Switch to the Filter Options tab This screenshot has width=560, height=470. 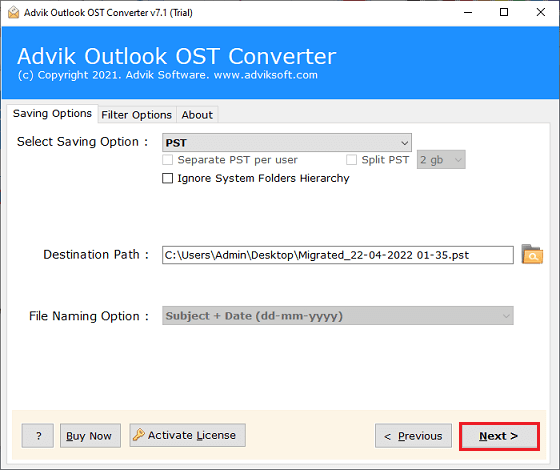136,115
